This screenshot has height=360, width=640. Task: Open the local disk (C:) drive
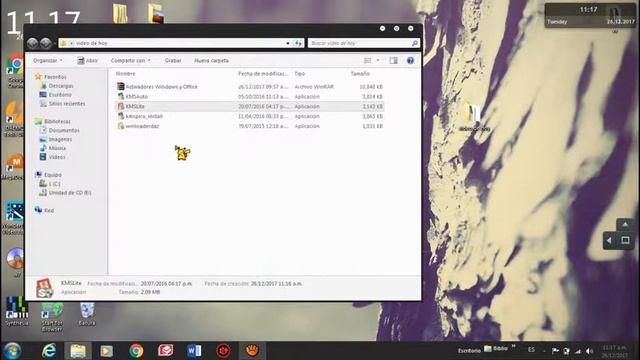[50, 184]
